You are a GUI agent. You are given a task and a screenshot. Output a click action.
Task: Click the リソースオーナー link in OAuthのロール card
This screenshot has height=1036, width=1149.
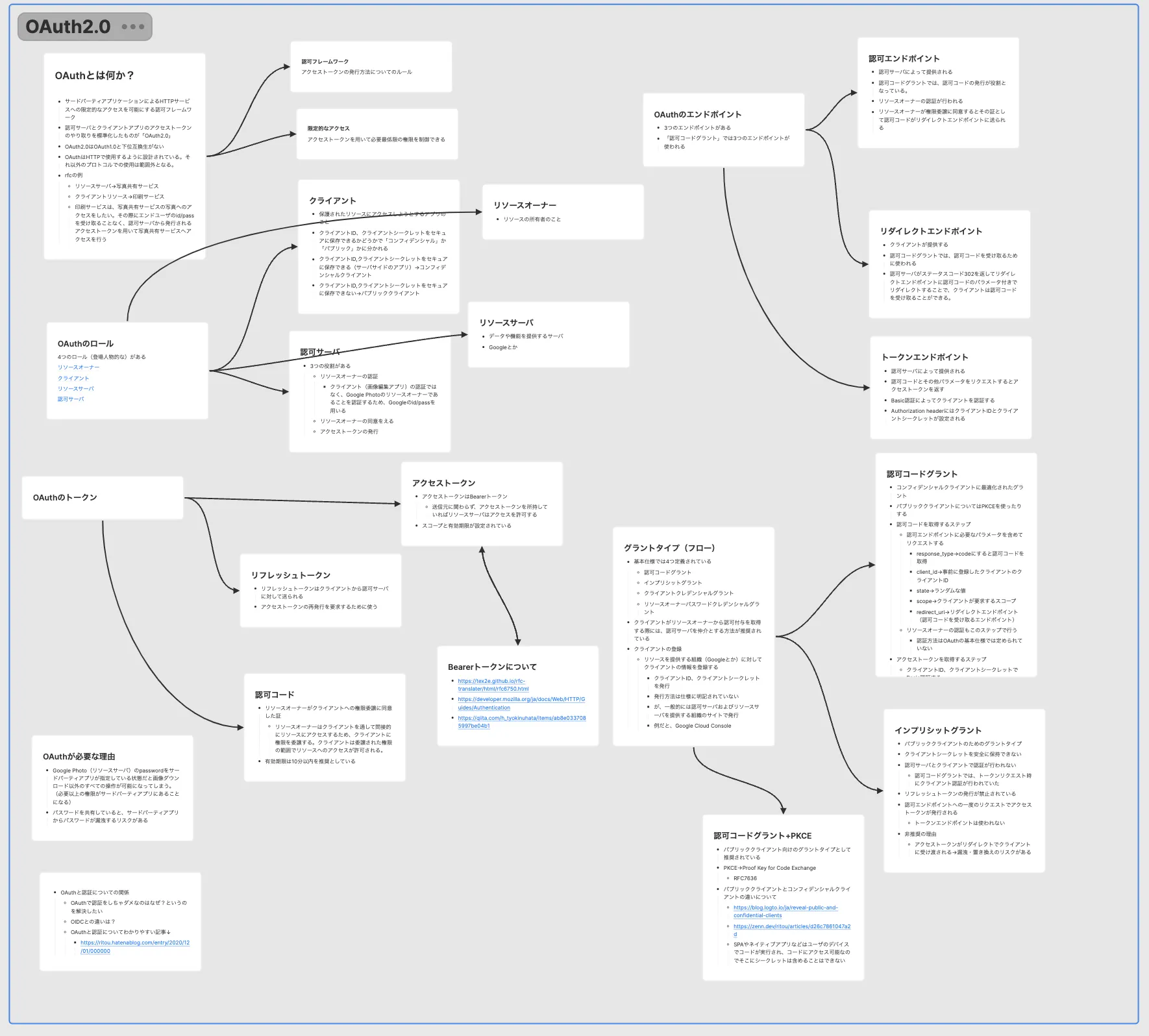[x=79, y=367]
